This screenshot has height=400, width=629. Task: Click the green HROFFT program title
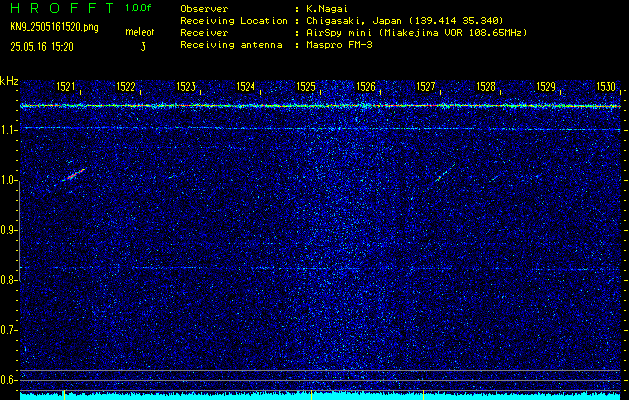(x=62, y=8)
